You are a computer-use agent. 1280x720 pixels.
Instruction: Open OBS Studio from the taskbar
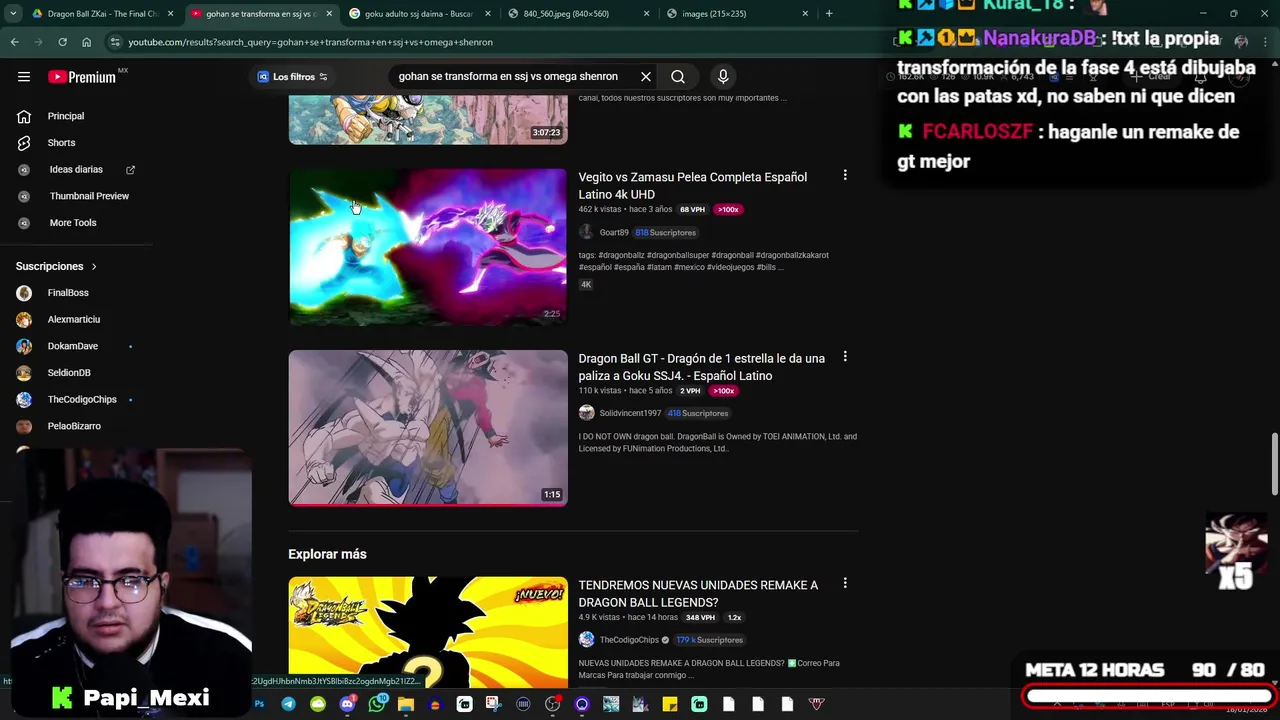[x=552, y=704]
